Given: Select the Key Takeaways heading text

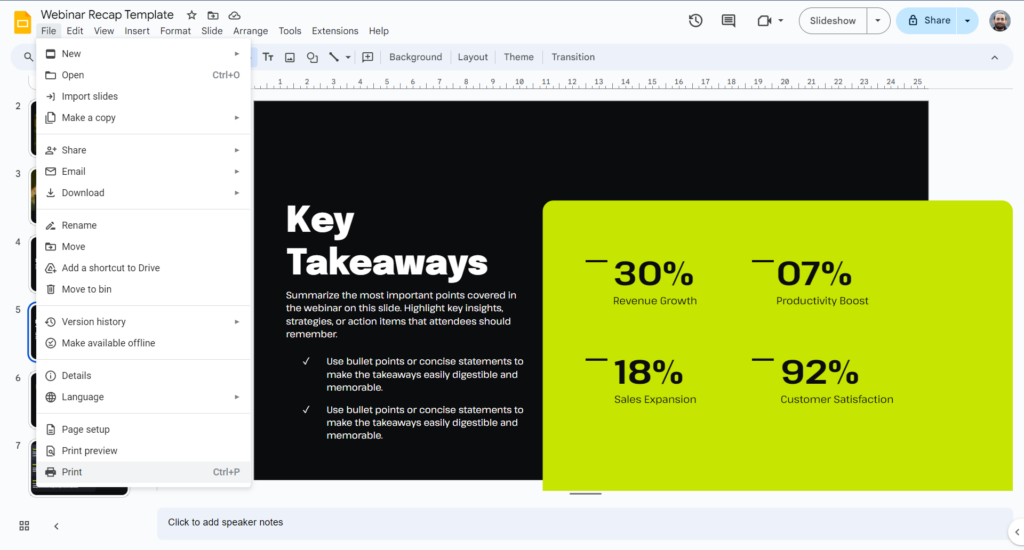Looking at the screenshot, I should [x=387, y=240].
